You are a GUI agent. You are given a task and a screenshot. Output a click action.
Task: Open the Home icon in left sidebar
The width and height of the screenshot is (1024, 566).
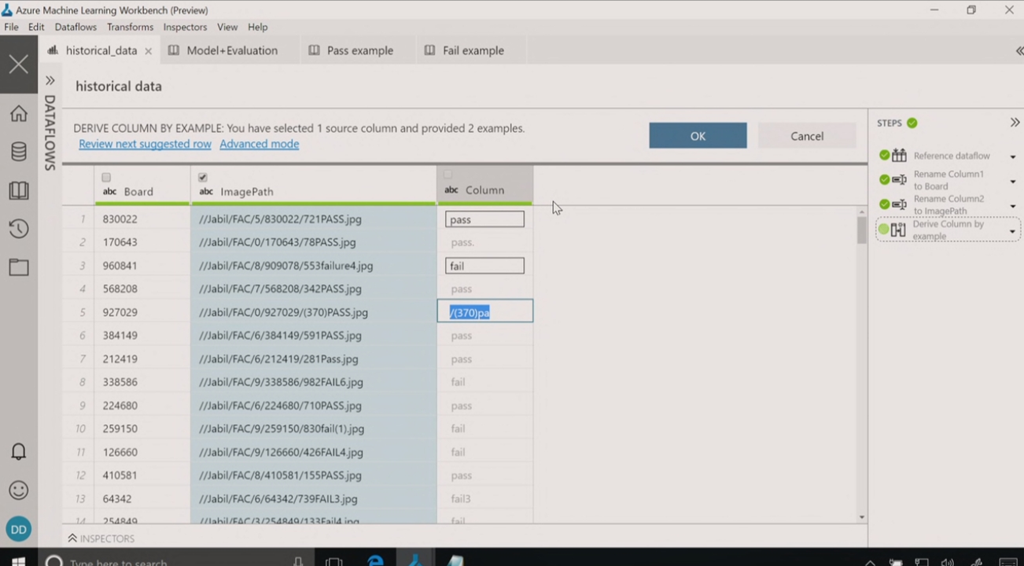18,113
